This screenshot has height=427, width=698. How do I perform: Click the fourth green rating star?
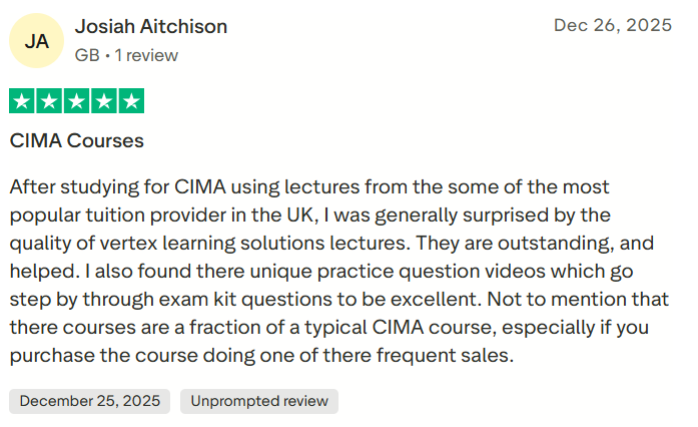103,101
